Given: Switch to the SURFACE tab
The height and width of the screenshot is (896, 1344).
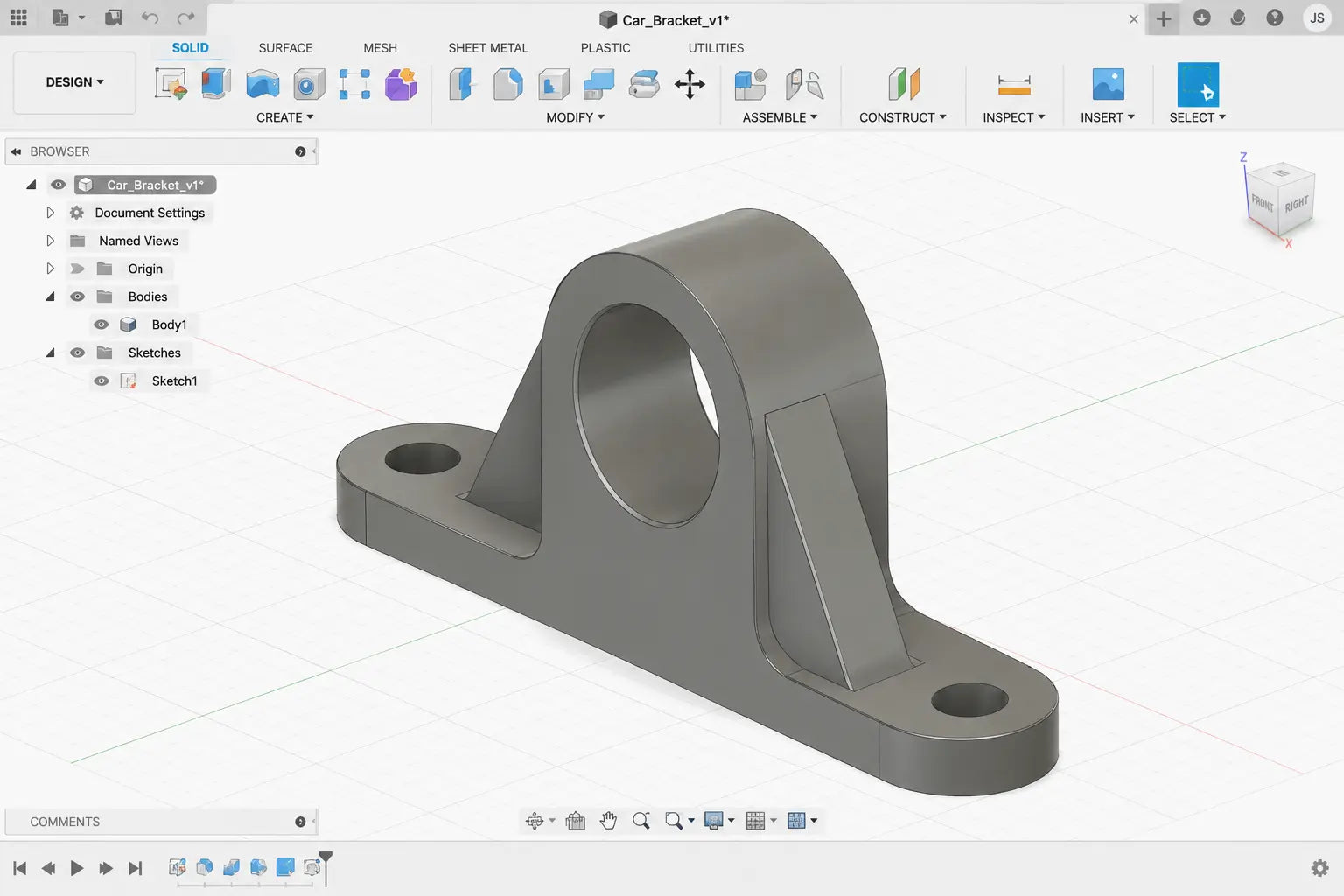Looking at the screenshot, I should 285,48.
